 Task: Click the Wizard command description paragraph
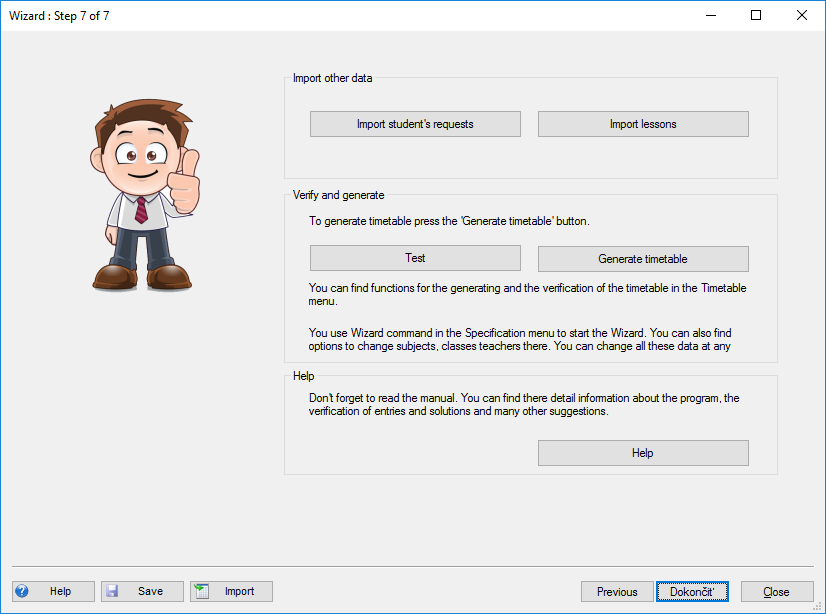coord(526,340)
